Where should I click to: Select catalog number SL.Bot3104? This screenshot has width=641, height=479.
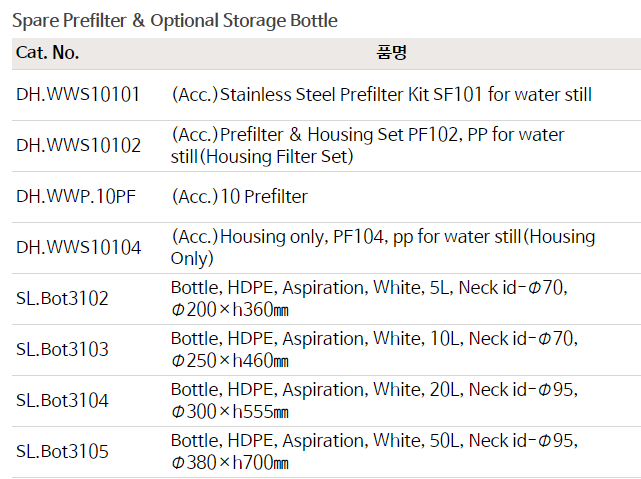(62, 401)
